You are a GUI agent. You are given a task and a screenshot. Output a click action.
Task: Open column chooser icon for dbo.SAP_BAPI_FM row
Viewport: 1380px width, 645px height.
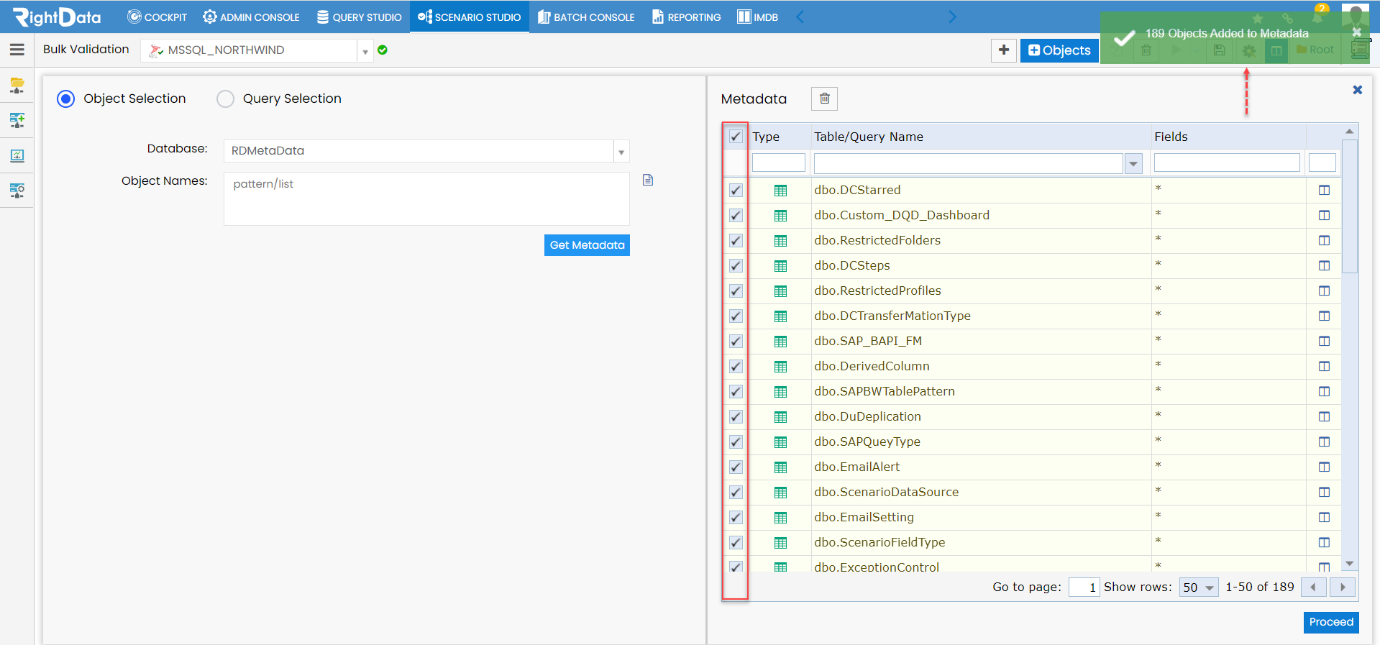click(1324, 341)
